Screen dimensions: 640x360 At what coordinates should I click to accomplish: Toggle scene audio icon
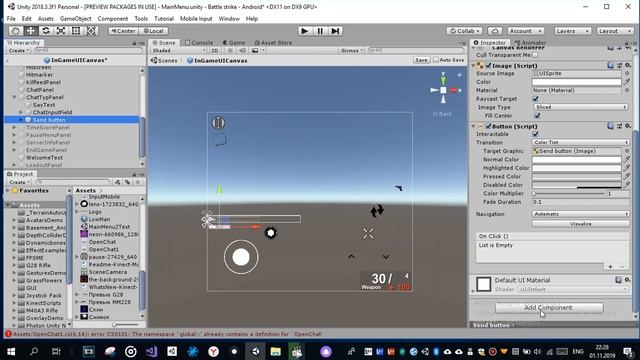[242, 51]
